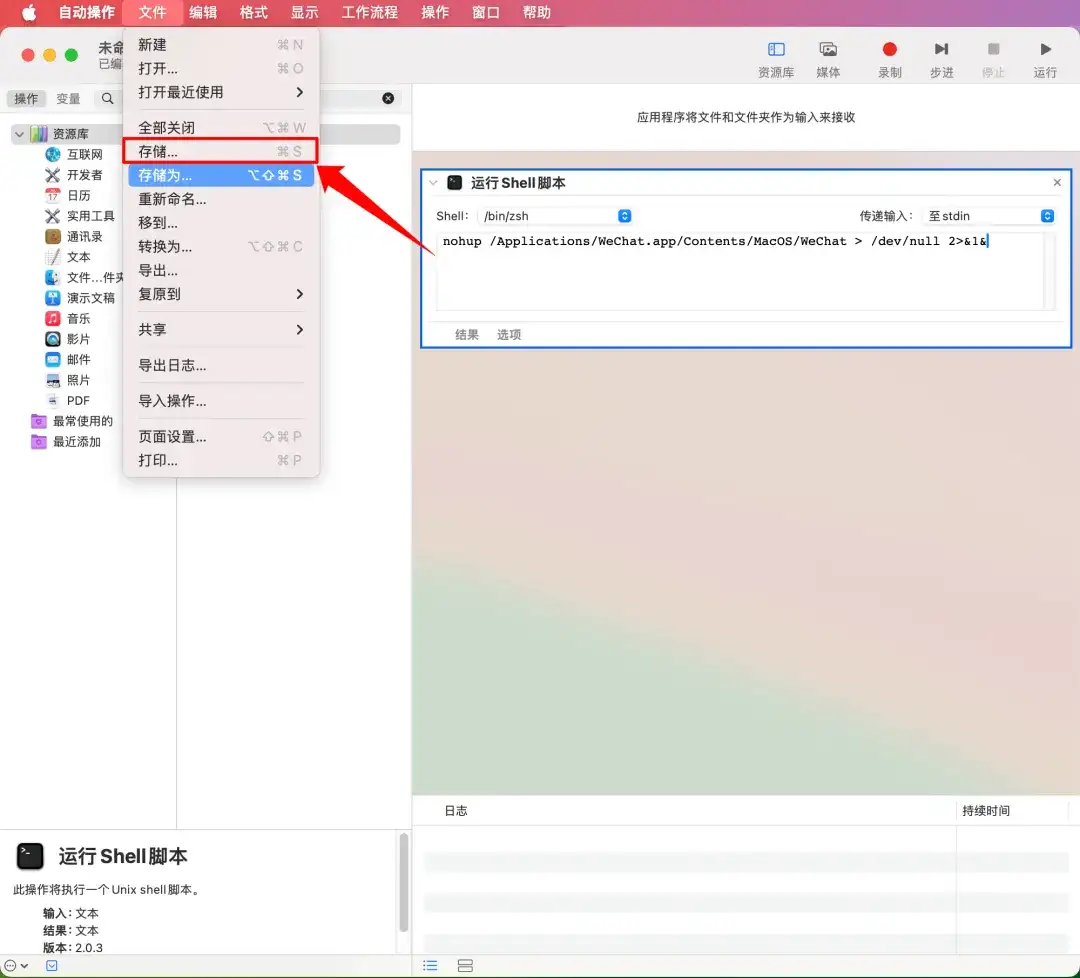The image size is (1080, 978).
Task: Collapse the 运行 Shell 脚本 action
Action: pos(432,183)
